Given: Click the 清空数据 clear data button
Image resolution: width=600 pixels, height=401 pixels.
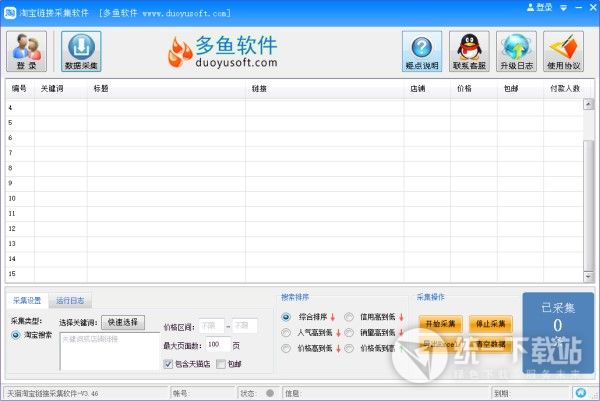Looking at the screenshot, I should (x=491, y=344).
